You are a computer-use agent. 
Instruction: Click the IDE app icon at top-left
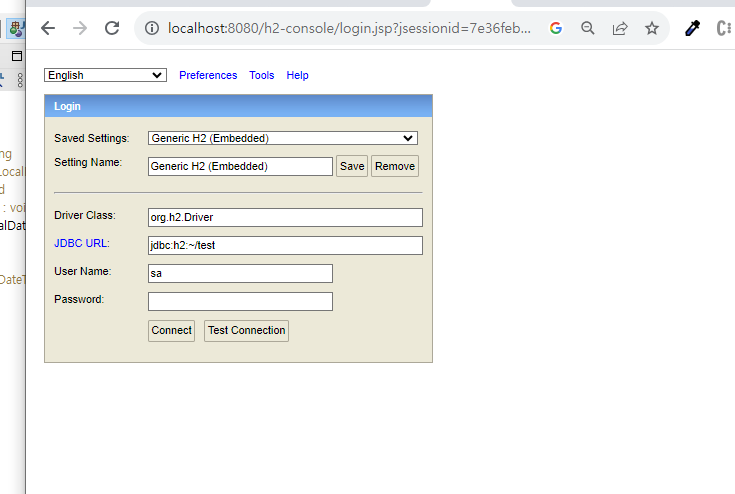click(16, 29)
